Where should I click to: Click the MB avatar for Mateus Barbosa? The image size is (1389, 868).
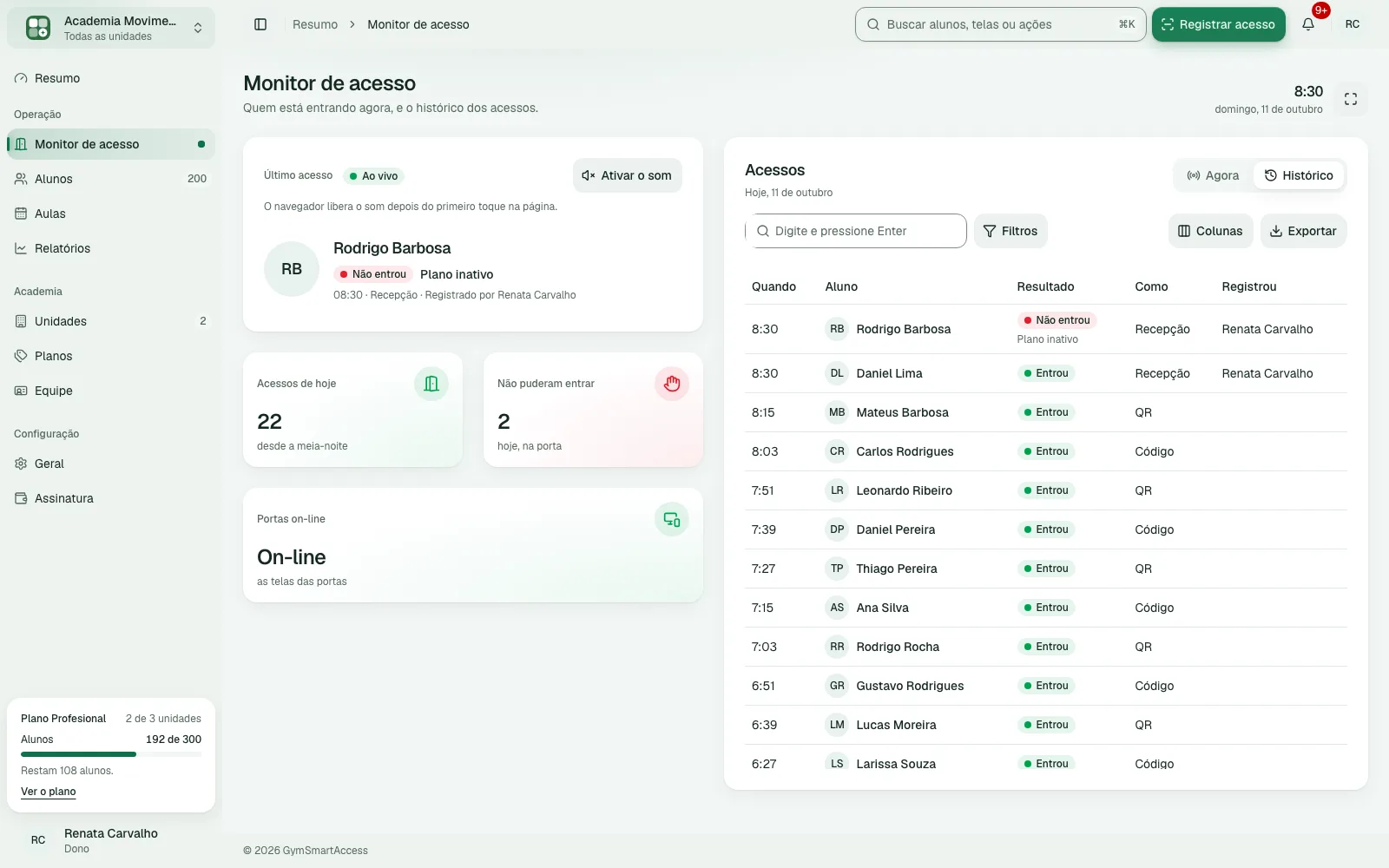click(837, 412)
